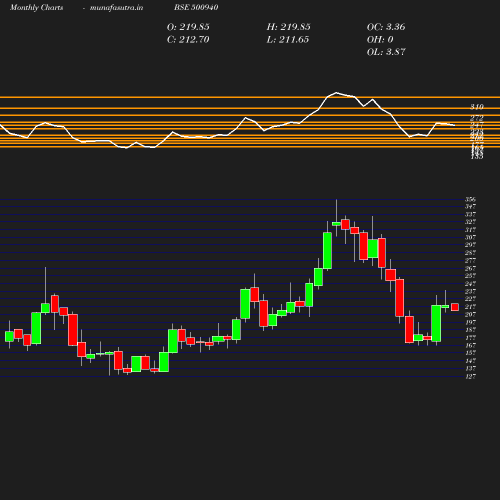This screenshot has width=500, height=500.
Task: Click the peak of the white line chart
Action: click(x=336, y=93)
